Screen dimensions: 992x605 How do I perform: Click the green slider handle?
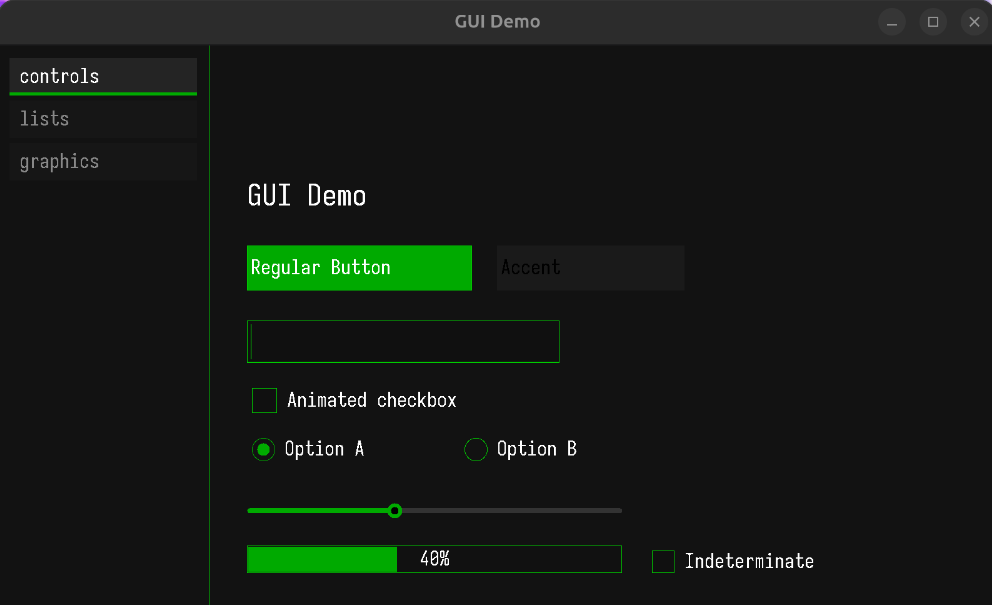[395, 511]
